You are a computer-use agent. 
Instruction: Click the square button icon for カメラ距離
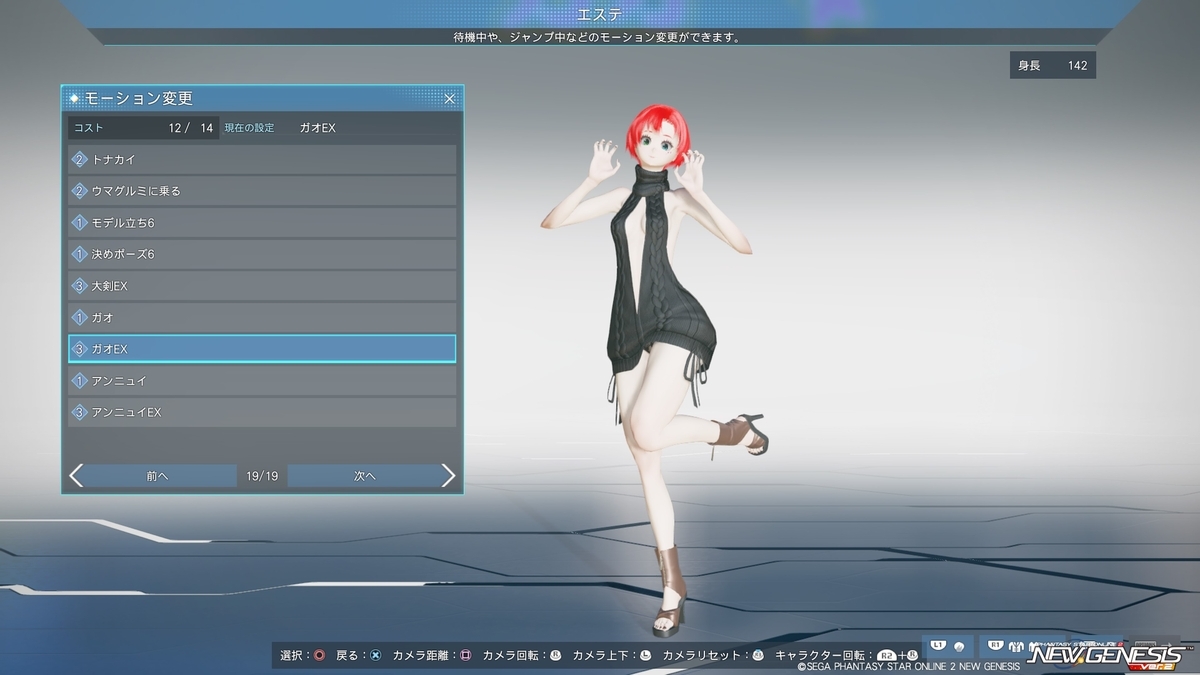pyautogui.click(x=465, y=656)
